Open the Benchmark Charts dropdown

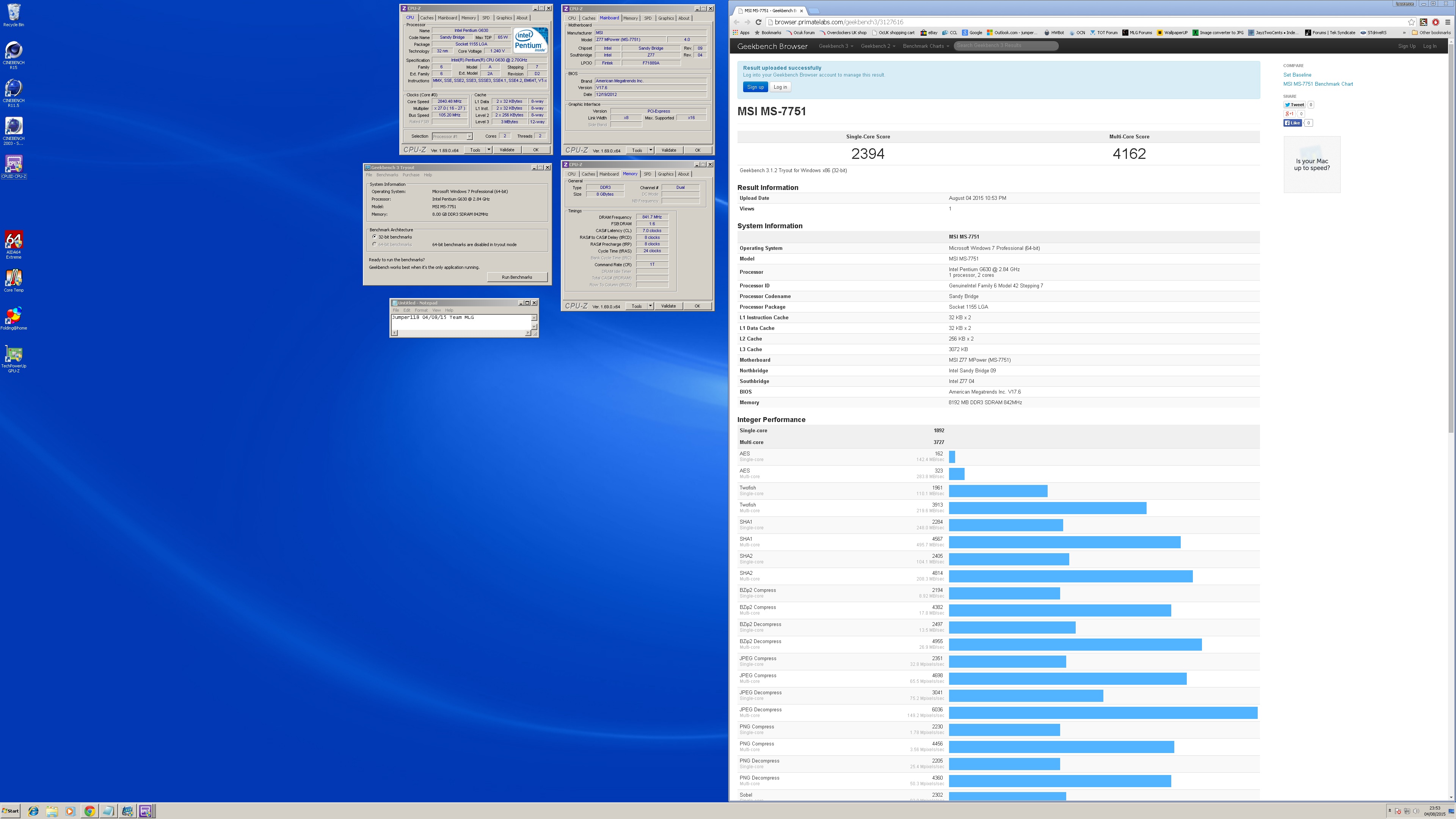point(926,46)
